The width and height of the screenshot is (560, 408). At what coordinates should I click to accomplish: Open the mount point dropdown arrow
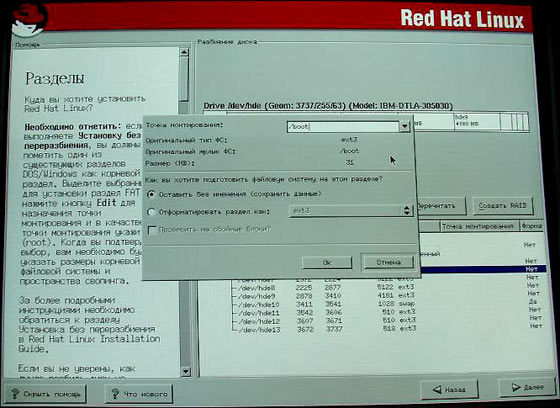point(404,126)
